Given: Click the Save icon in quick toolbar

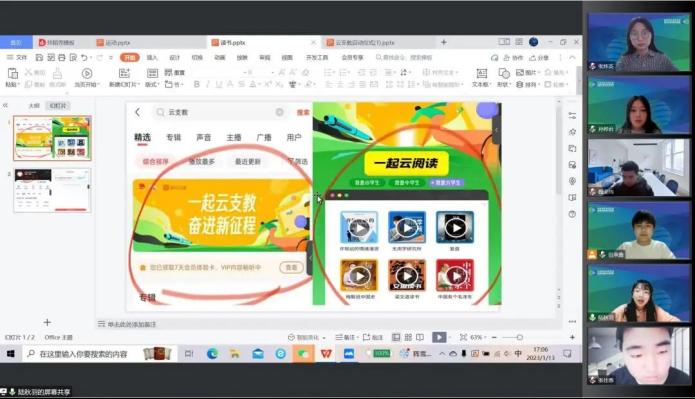Looking at the screenshot, I should click(x=39, y=57).
